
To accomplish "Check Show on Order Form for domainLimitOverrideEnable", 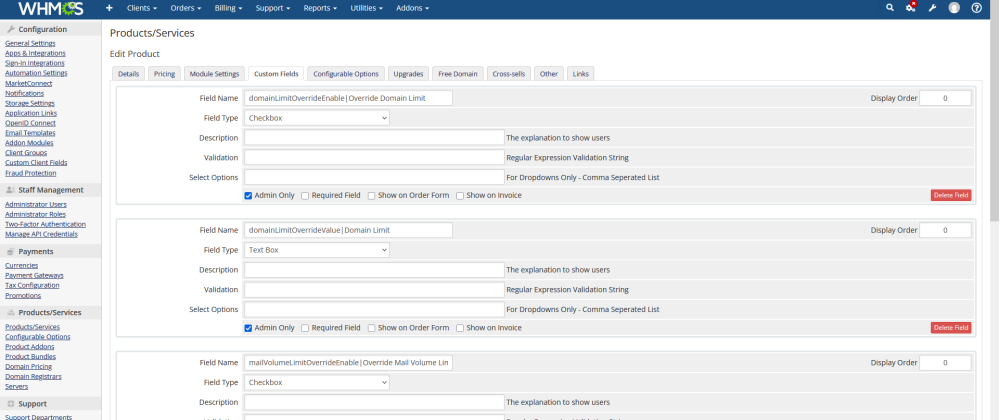I will [x=371, y=196].
